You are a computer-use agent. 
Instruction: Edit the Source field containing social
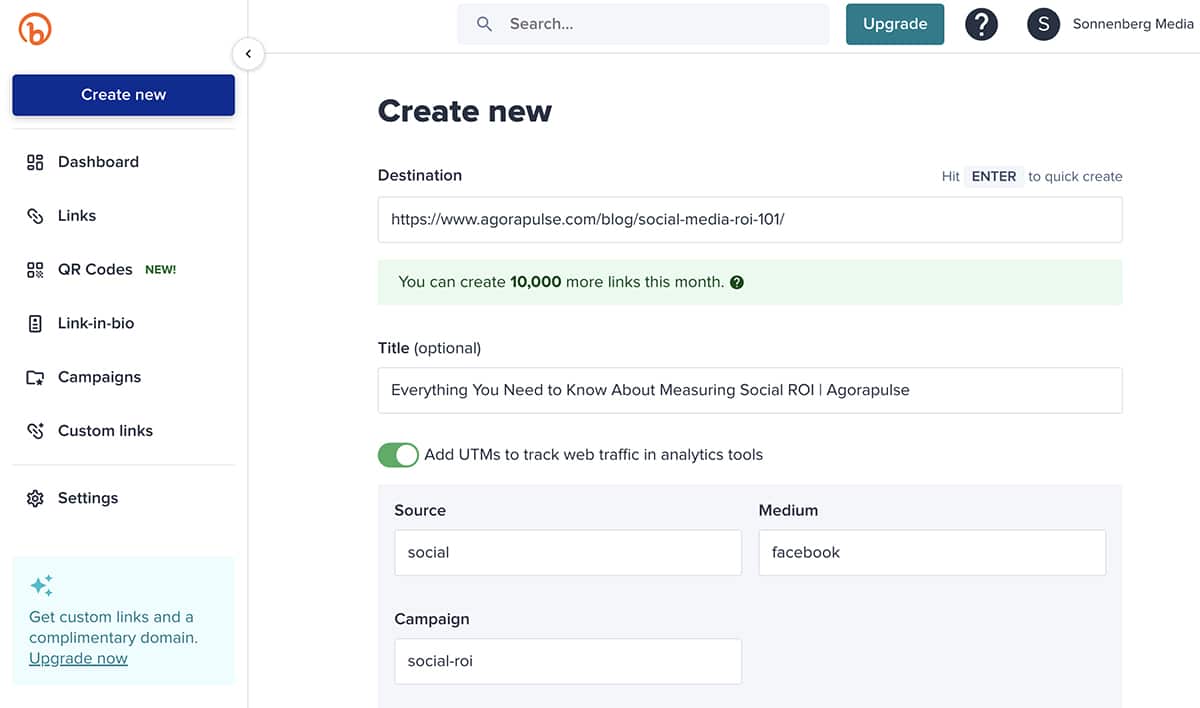568,552
